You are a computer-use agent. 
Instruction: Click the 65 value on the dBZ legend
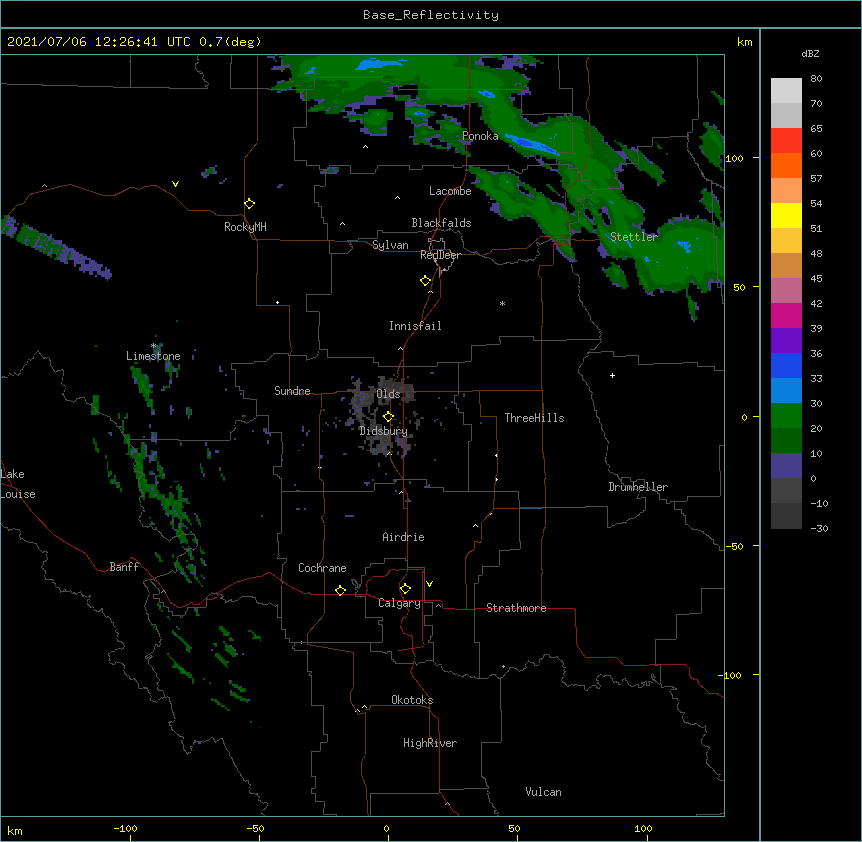tap(816, 129)
